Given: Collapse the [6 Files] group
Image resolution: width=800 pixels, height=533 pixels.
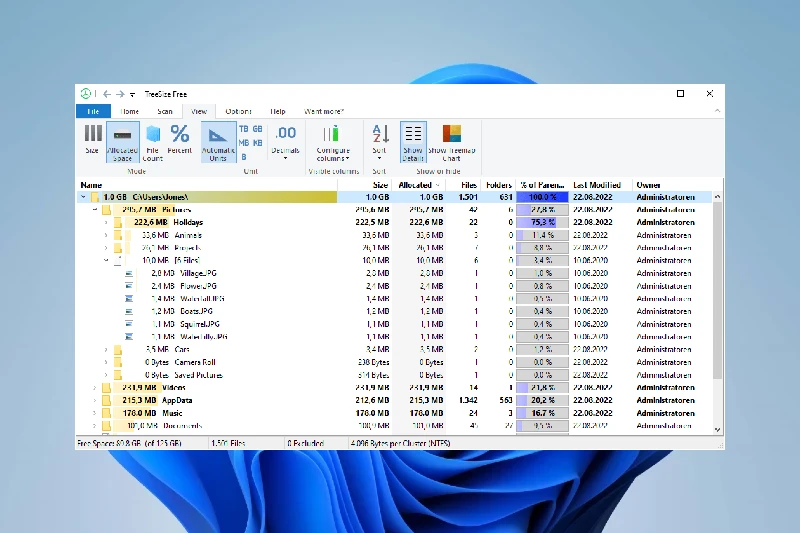Looking at the screenshot, I should [106, 260].
